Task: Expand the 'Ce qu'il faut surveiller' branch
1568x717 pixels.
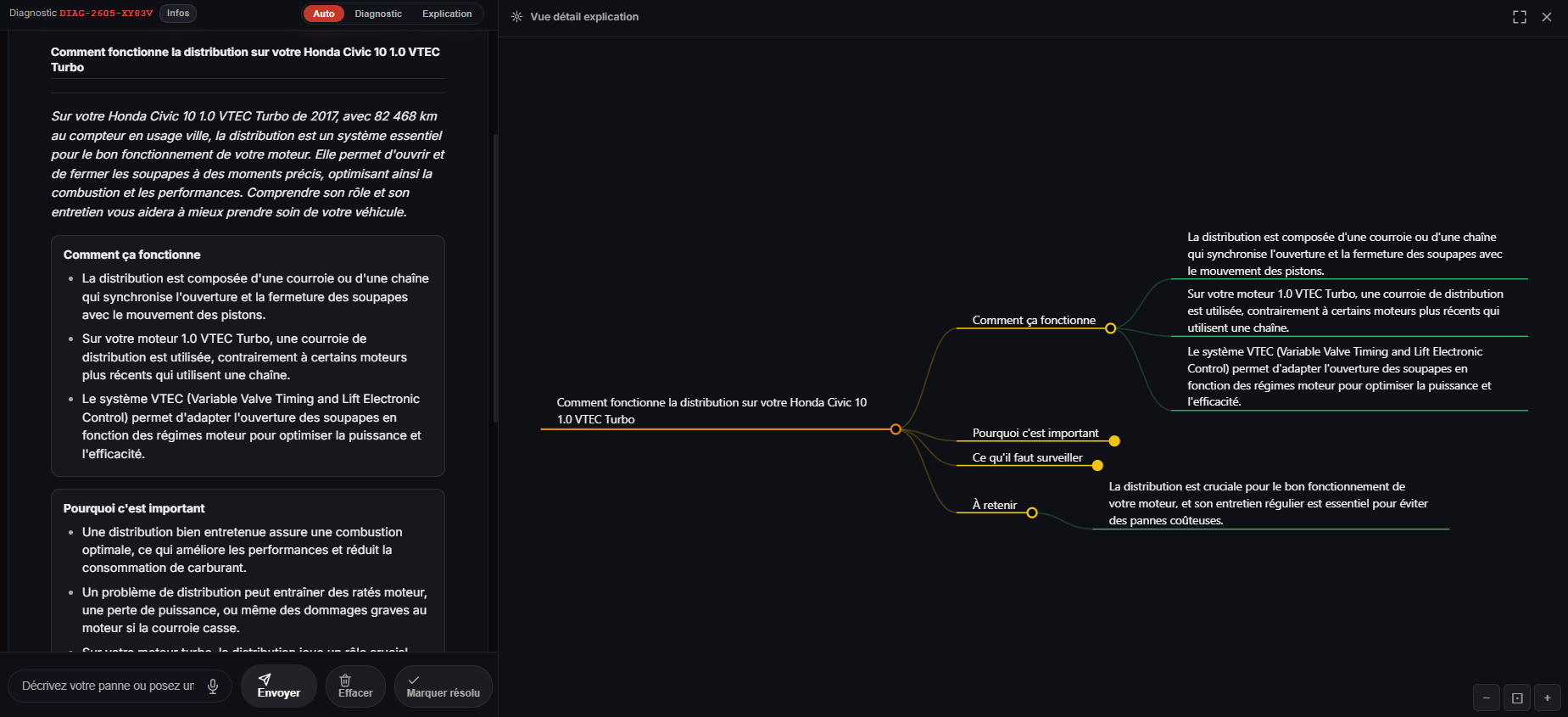Action: click(1097, 466)
